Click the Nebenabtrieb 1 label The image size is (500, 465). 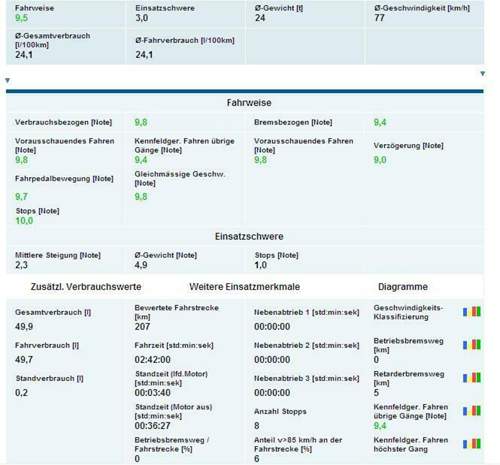tap(307, 312)
